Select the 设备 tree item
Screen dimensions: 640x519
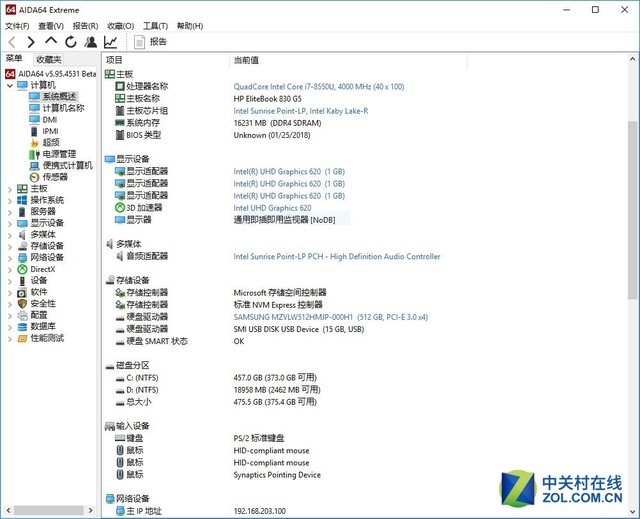[39, 280]
